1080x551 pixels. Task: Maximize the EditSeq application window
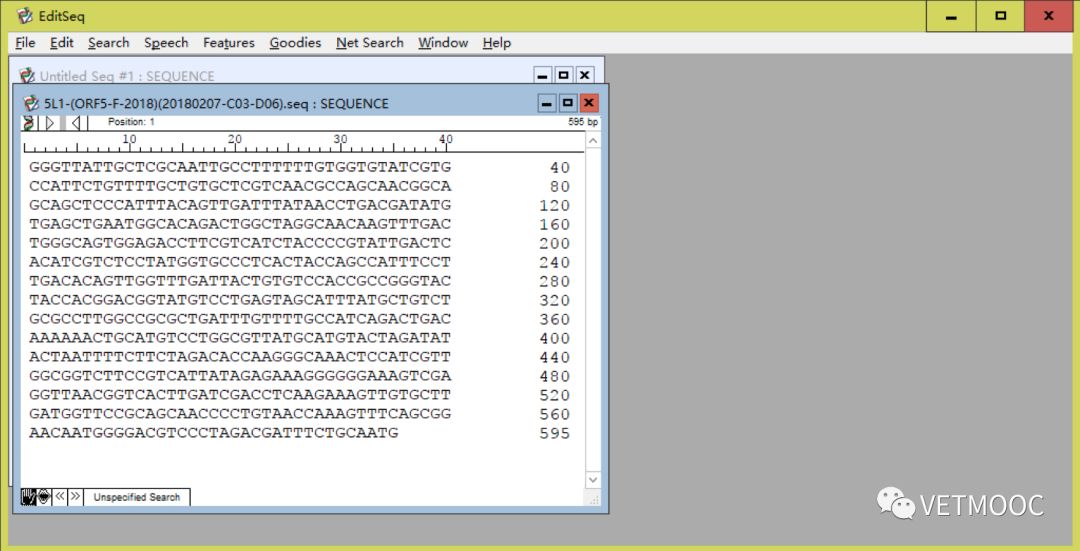(x=1001, y=16)
